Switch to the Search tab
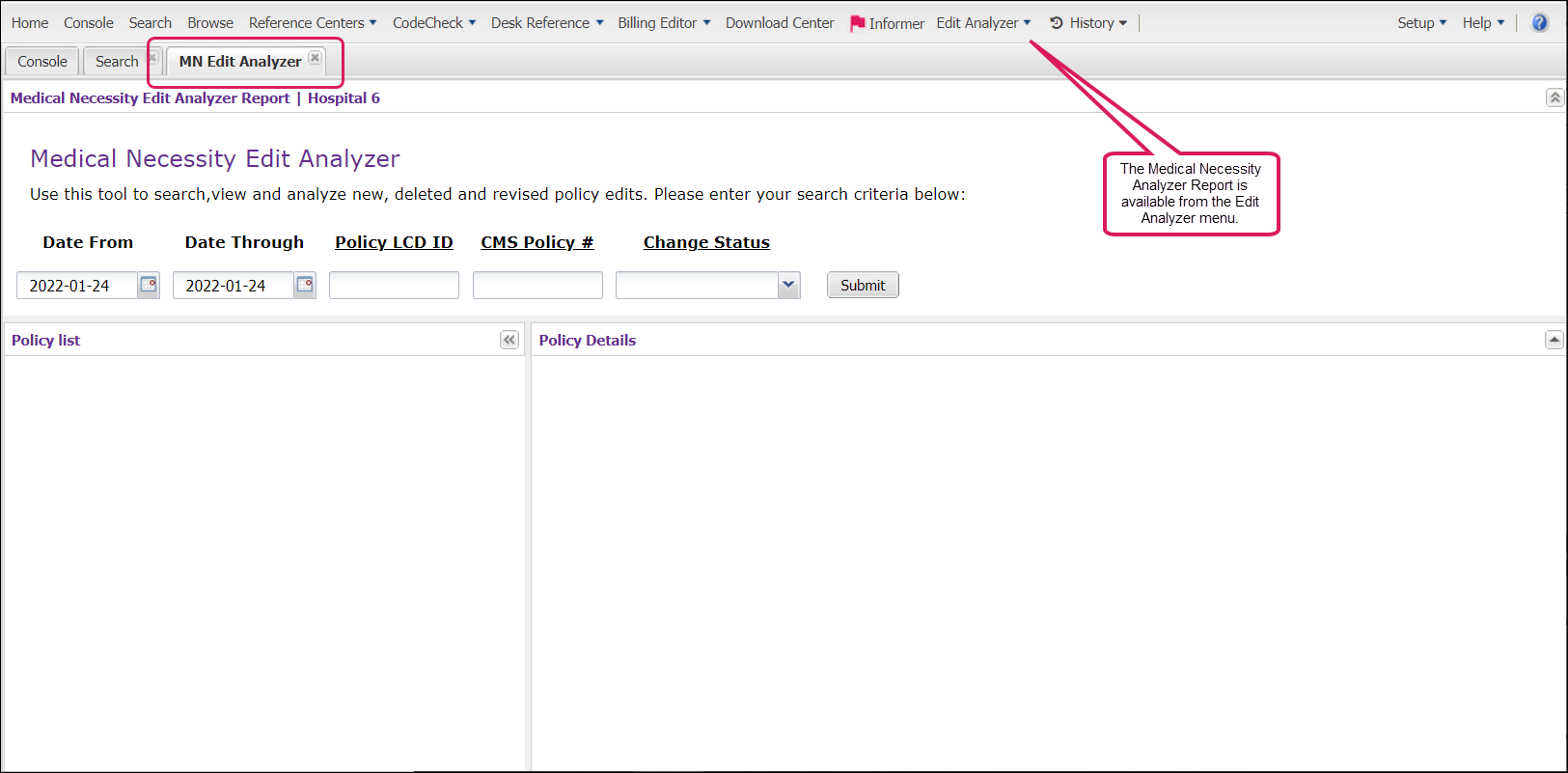 [117, 62]
